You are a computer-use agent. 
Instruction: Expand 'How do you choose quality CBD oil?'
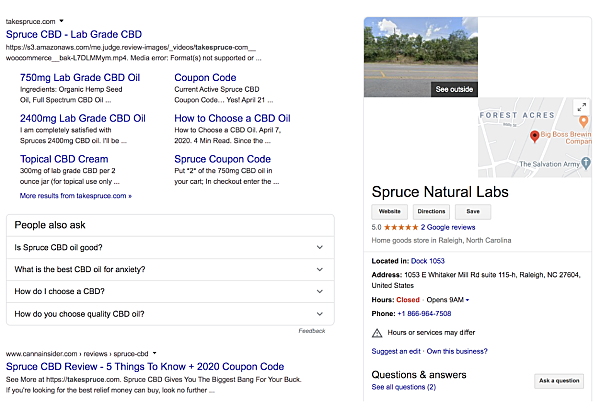[x=170, y=314]
